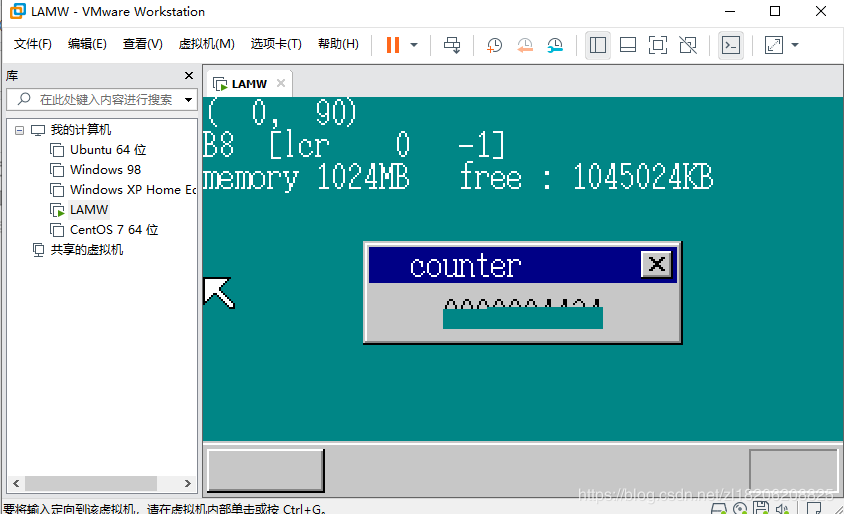
Task: Enter full screen mode
Action: 658,45
